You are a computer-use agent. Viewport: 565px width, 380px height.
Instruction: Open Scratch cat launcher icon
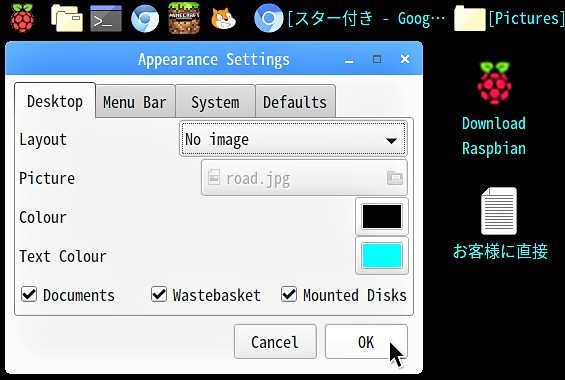pyautogui.click(x=223, y=18)
